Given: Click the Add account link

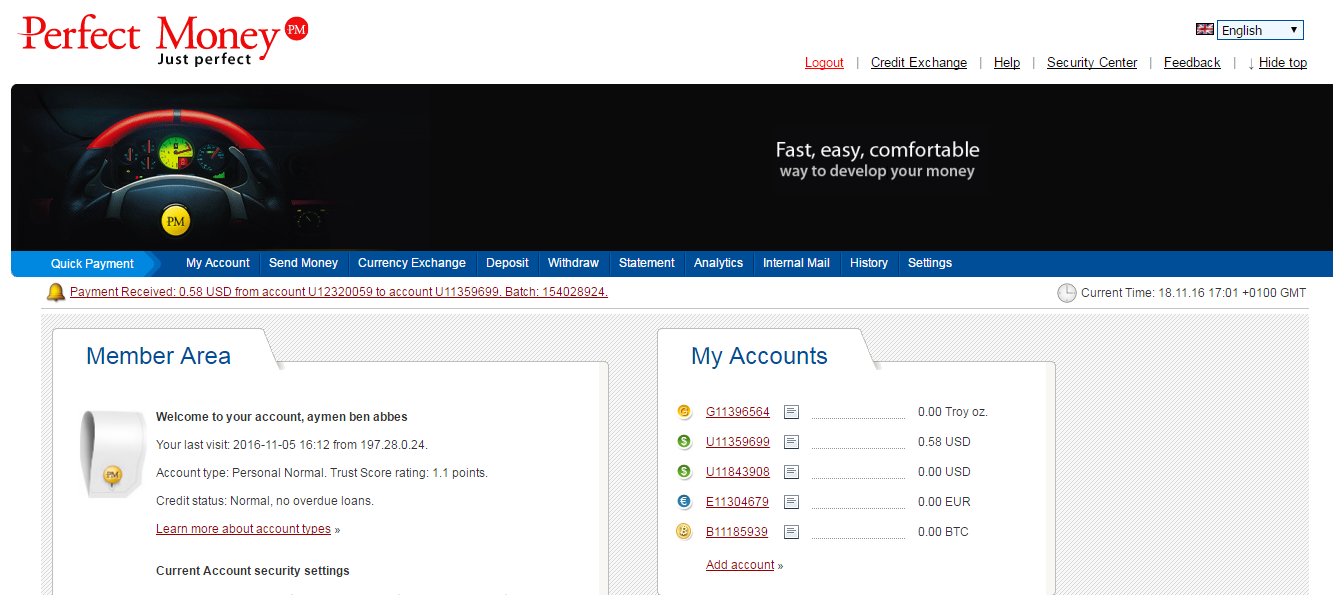Looking at the screenshot, I should coord(740,565).
